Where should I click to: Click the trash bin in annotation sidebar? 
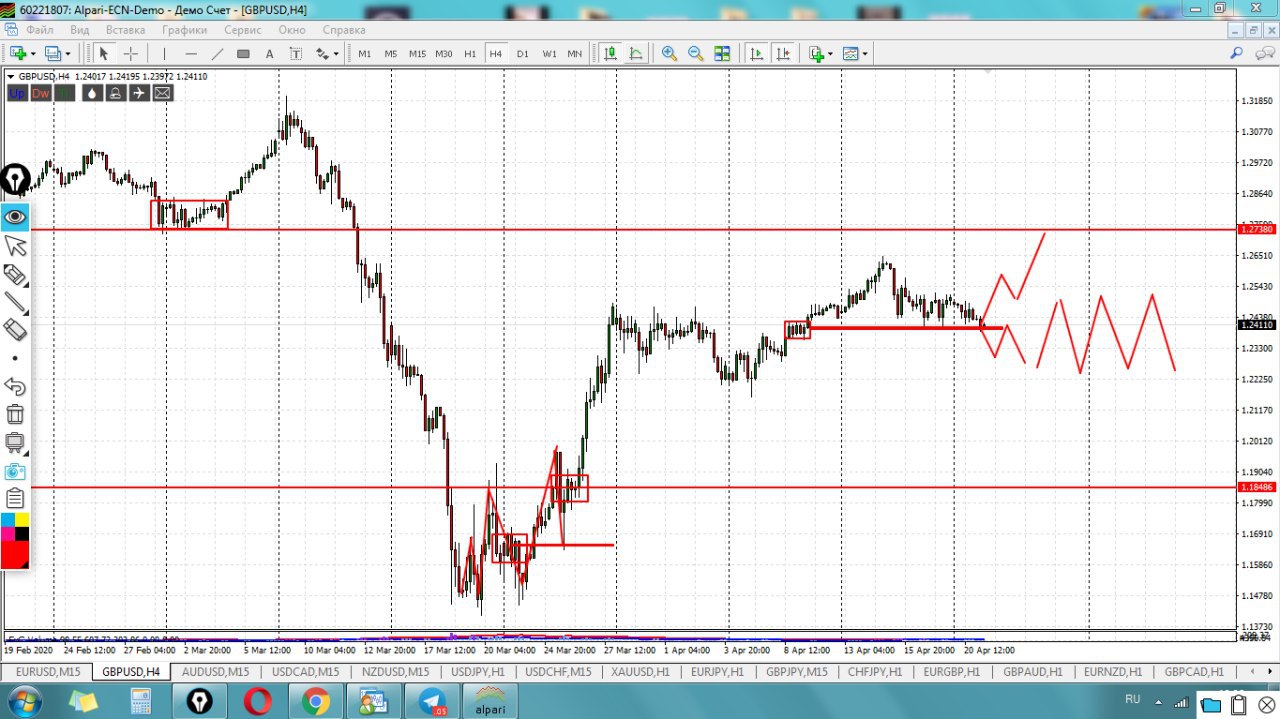(15, 414)
